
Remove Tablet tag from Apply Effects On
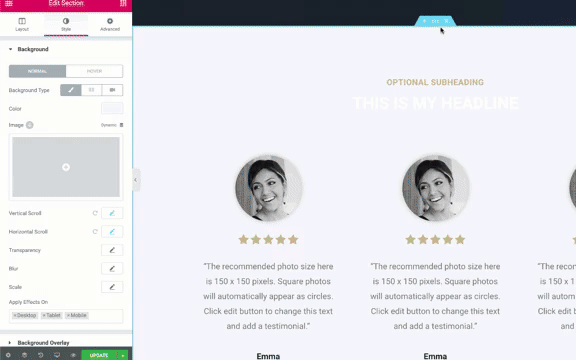pyautogui.click(x=44, y=316)
